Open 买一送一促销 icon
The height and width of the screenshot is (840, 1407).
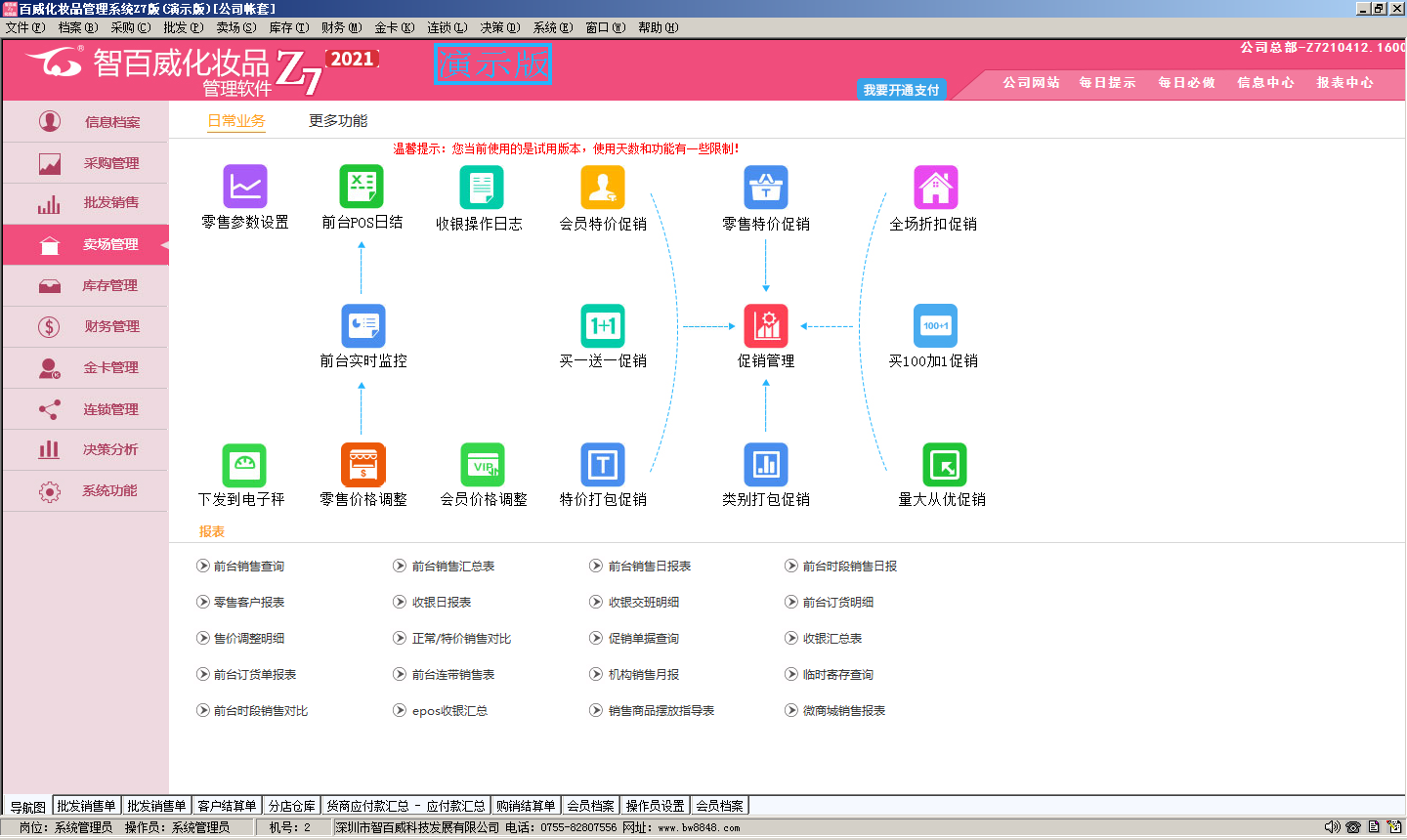coord(602,326)
